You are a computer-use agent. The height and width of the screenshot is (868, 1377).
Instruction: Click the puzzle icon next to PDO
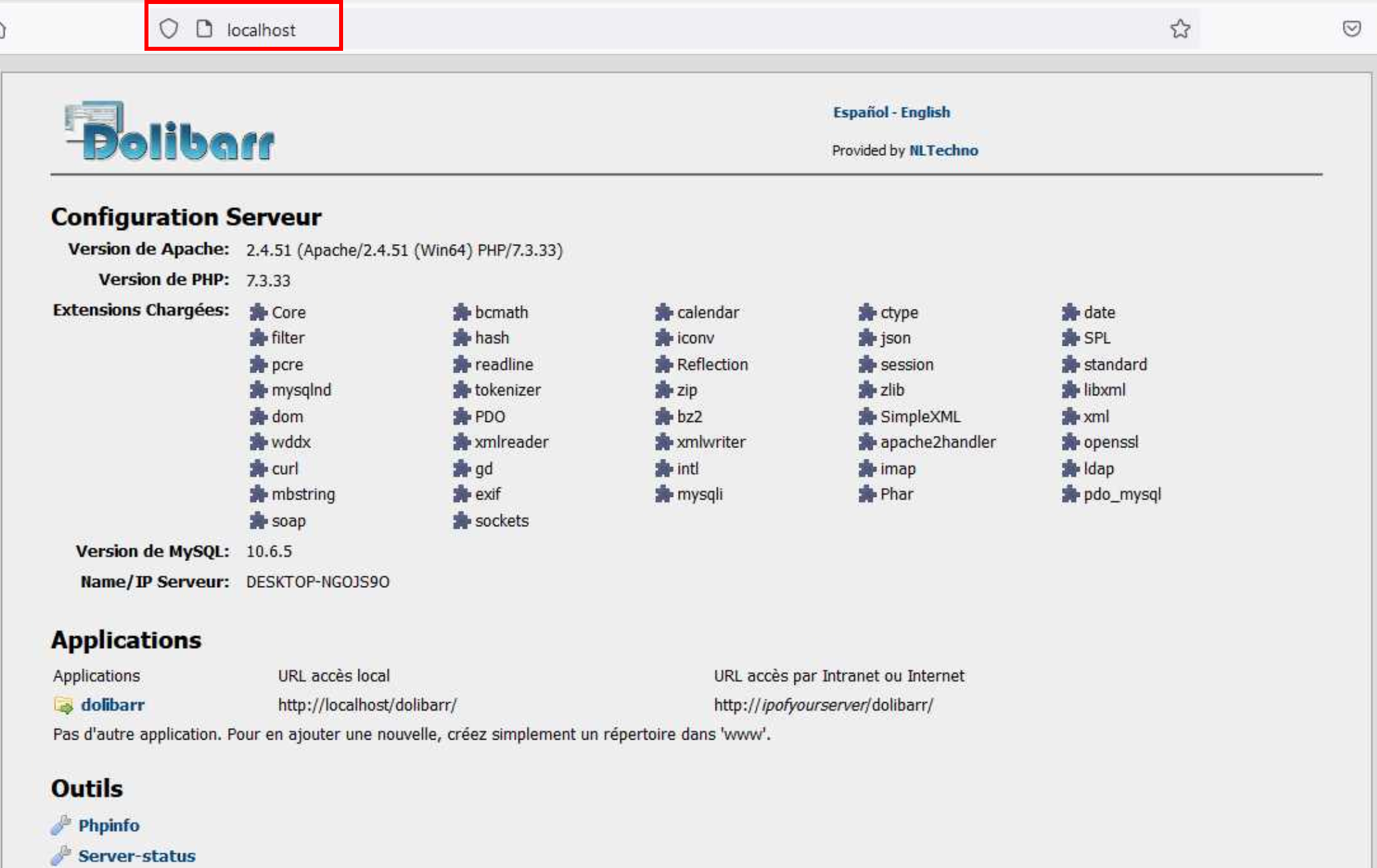(461, 417)
